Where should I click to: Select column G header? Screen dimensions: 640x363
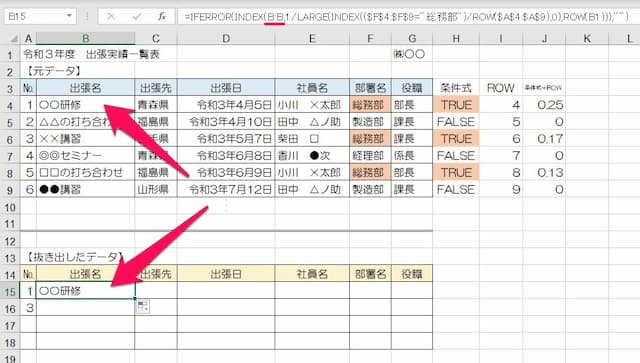click(412, 39)
